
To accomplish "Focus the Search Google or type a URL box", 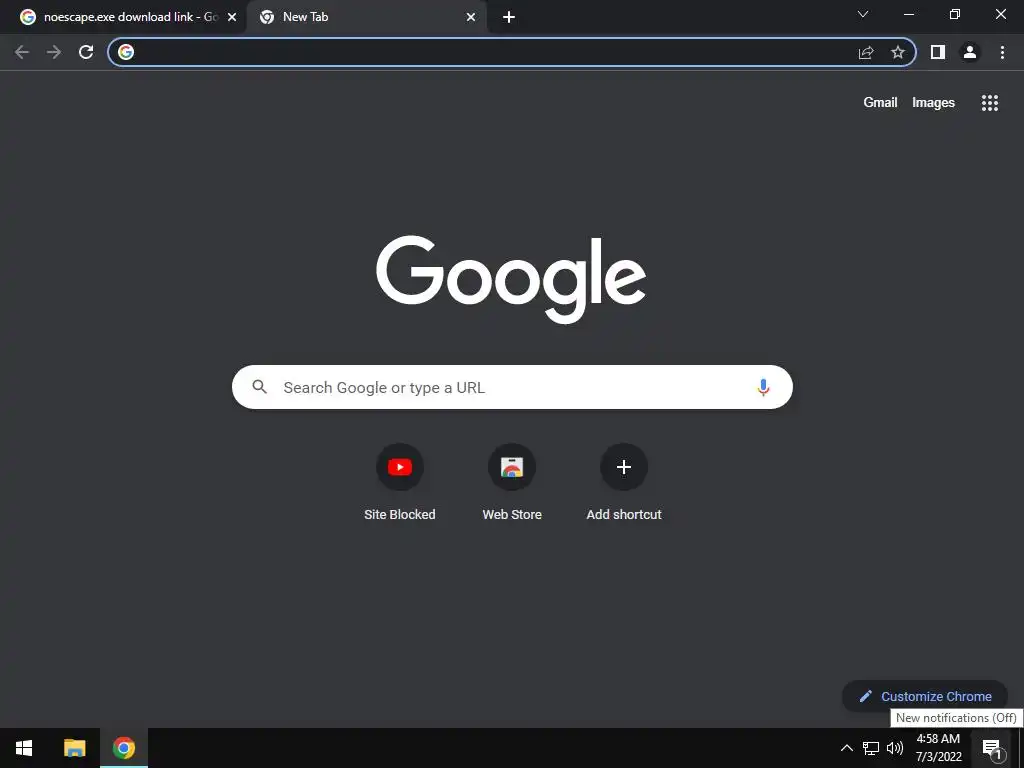I will (512, 387).
